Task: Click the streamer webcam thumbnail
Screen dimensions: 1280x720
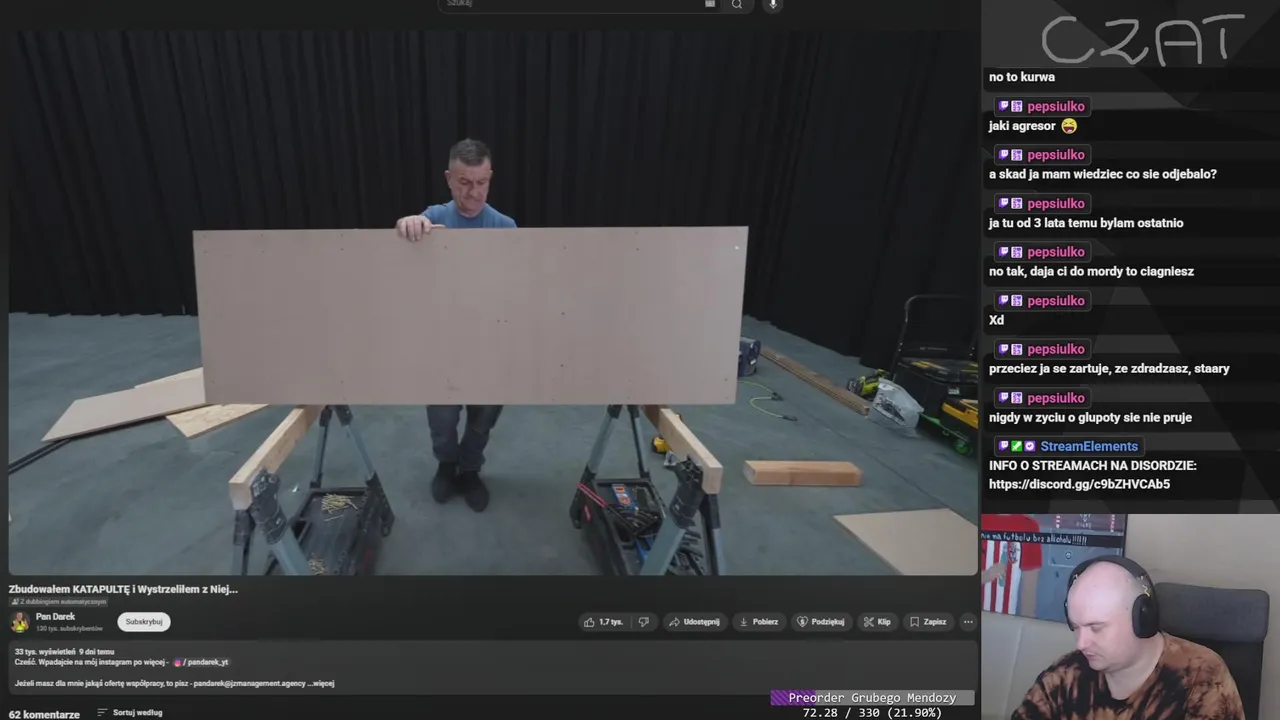Action: pyautogui.click(x=1130, y=617)
